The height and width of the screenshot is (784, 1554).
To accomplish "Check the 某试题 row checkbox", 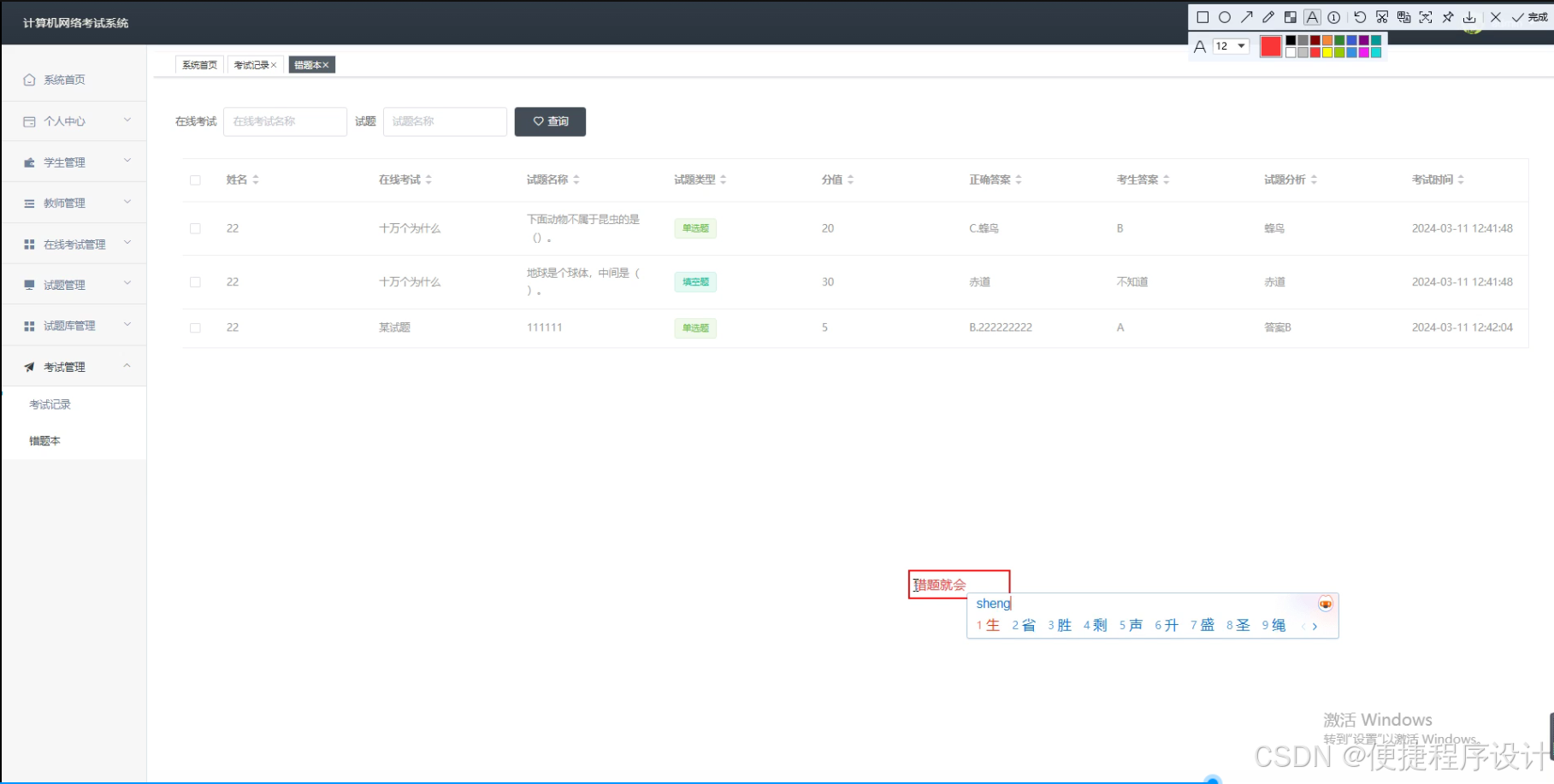I will coord(195,327).
